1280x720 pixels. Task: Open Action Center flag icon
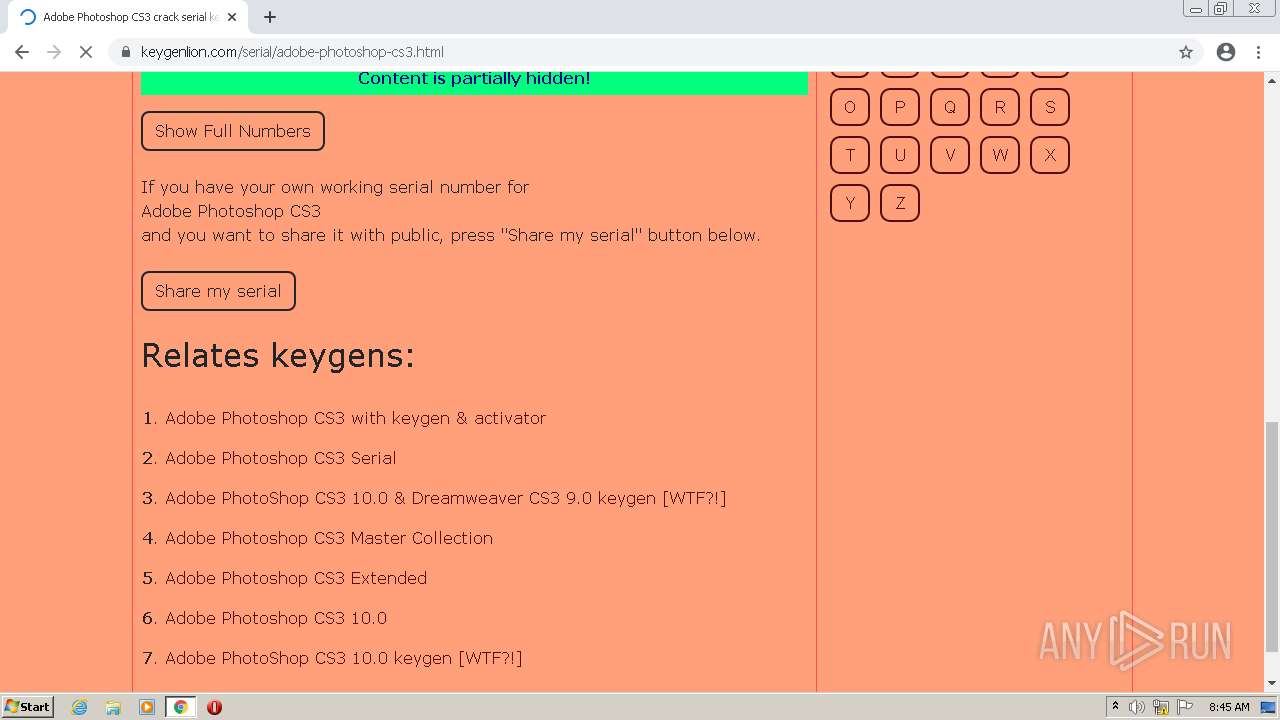pos(1185,707)
